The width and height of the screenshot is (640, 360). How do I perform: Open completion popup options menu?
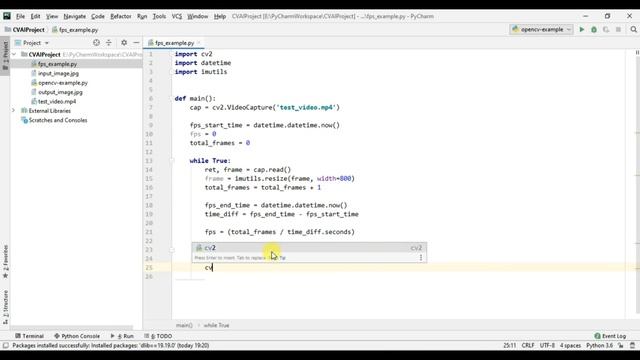[421, 258]
